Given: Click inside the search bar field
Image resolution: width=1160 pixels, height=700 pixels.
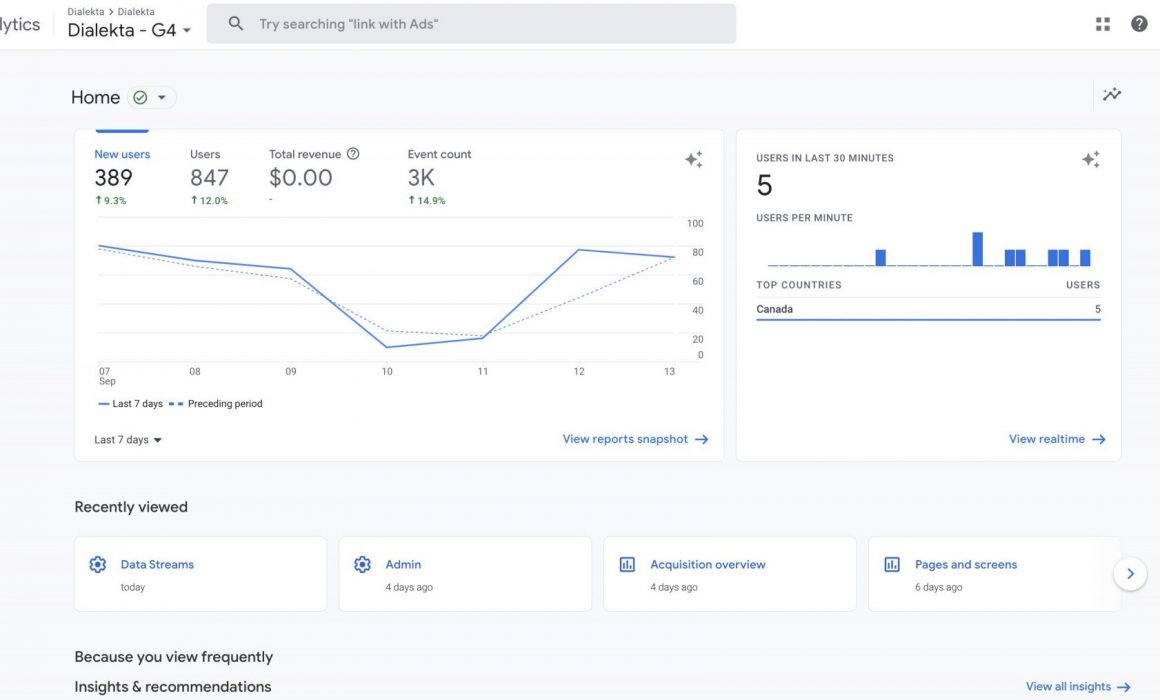Looking at the screenshot, I should click(x=470, y=22).
